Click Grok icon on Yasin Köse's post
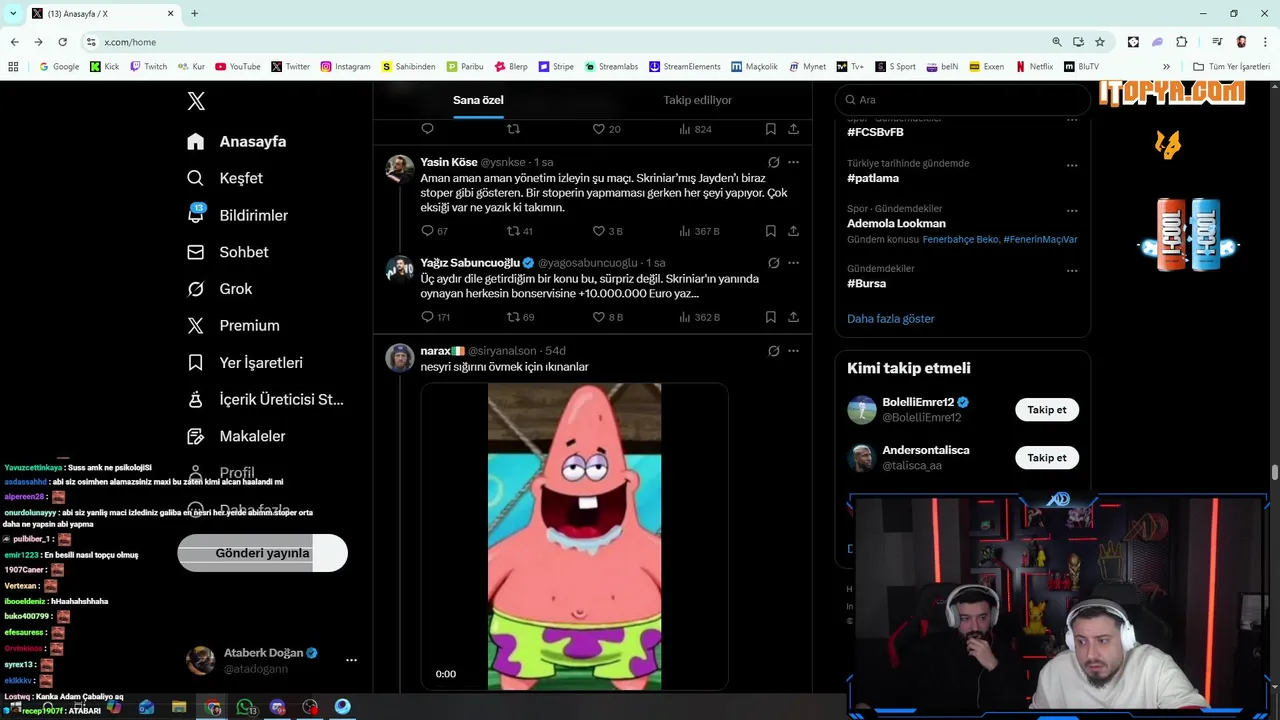The width and height of the screenshot is (1280, 720). click(x=773, y=162)
